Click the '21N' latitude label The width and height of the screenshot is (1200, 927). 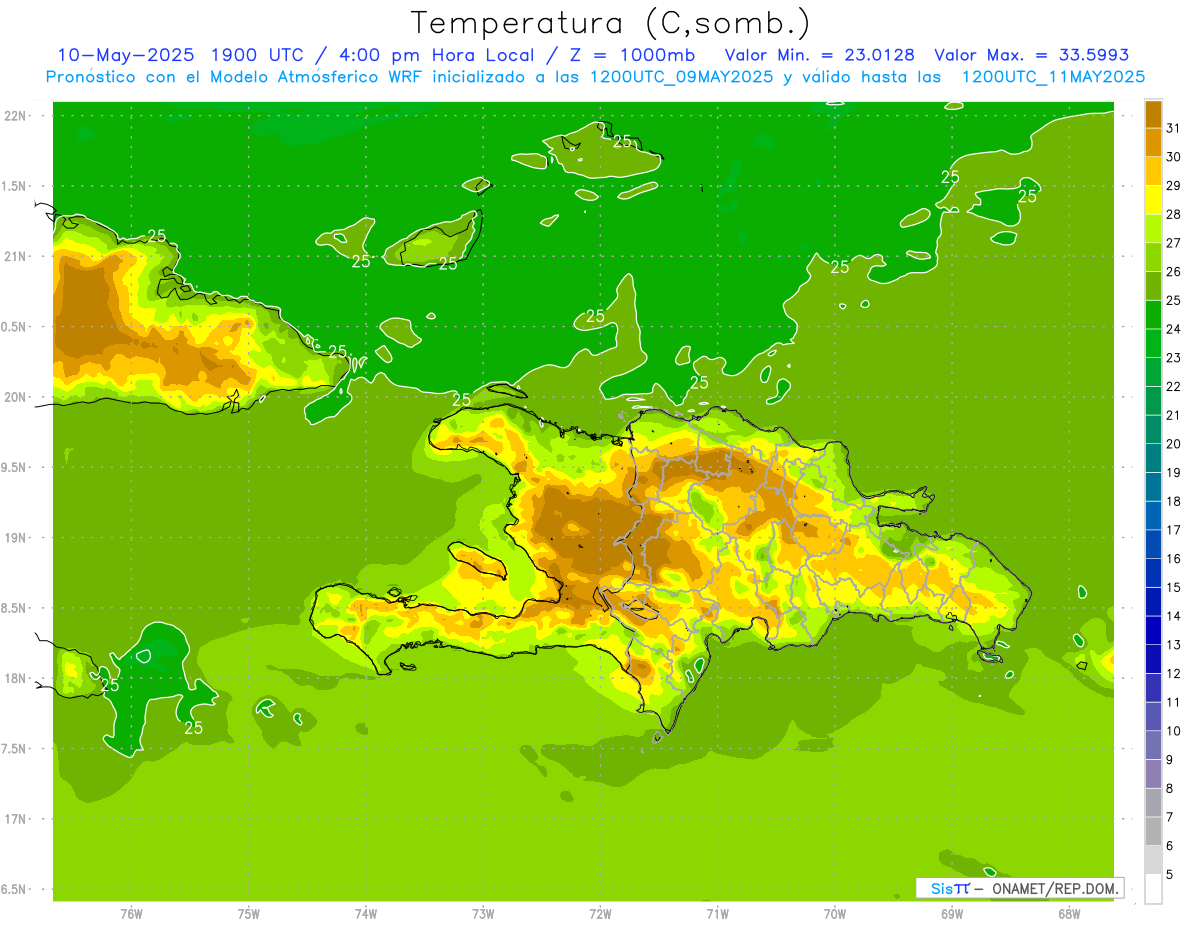pyautogui.click(x=15, y=256)
